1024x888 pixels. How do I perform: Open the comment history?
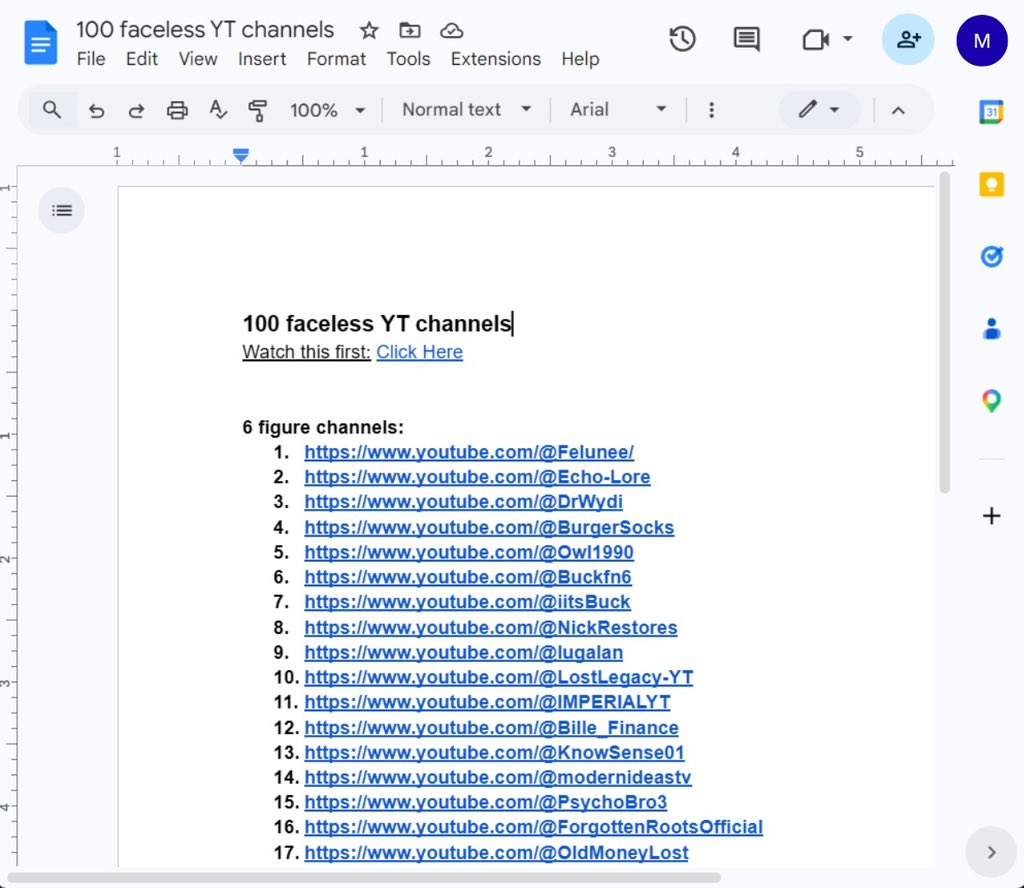746,39
